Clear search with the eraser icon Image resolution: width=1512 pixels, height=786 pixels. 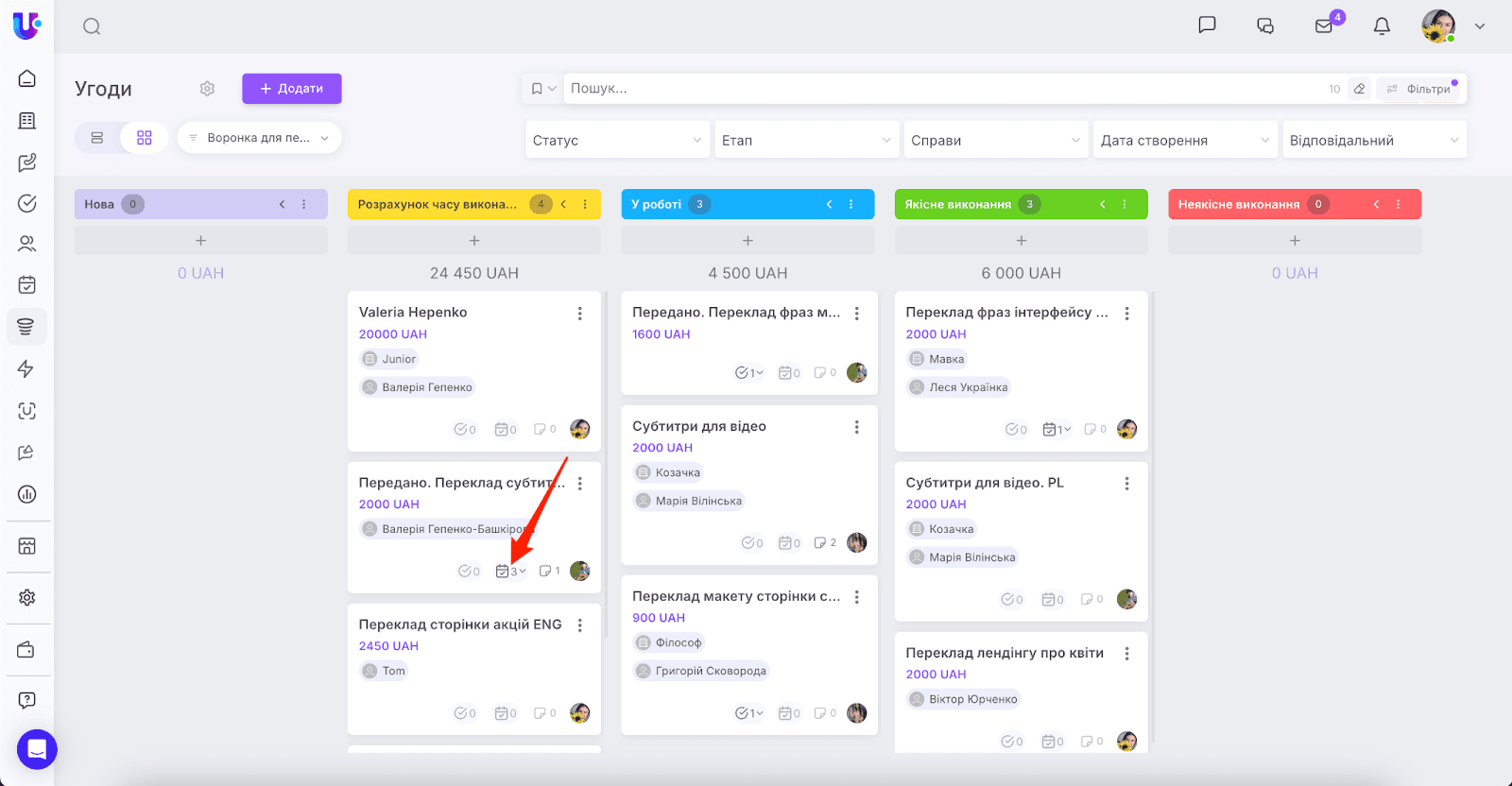tap(1359, 89)
